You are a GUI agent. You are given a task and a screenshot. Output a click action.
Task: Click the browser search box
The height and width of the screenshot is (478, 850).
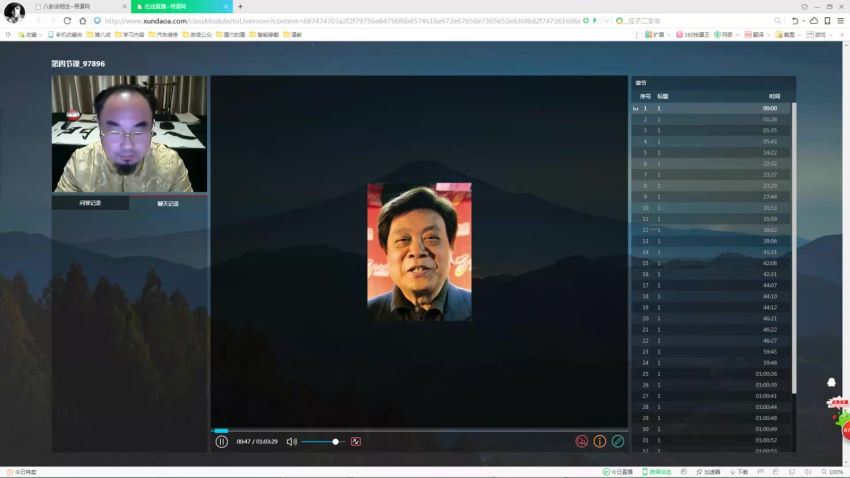699,21
